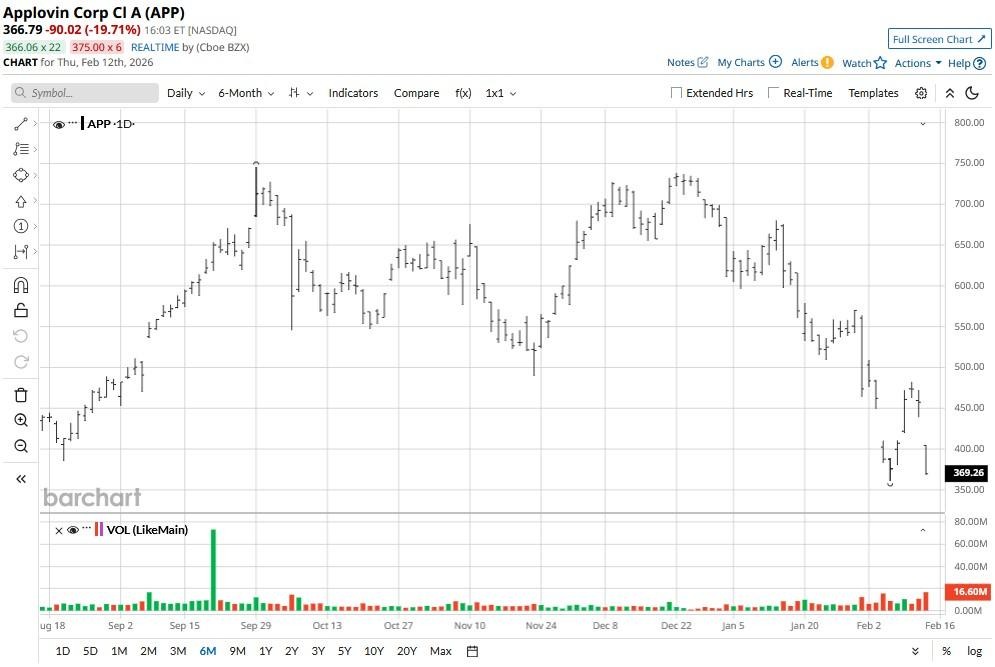Click the Symbol search field

[x=84, y=93]
